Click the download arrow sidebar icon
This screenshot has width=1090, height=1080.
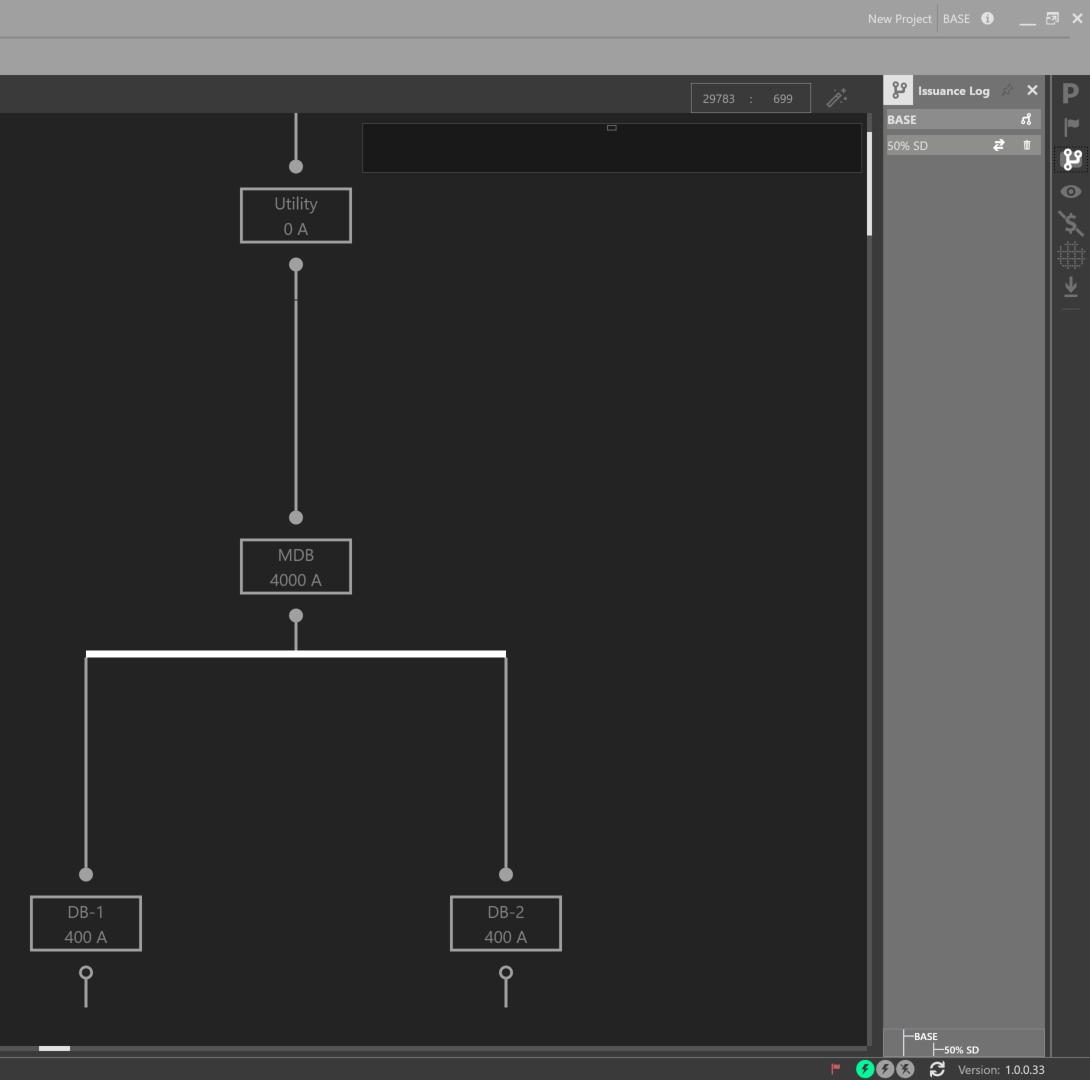1071,287
